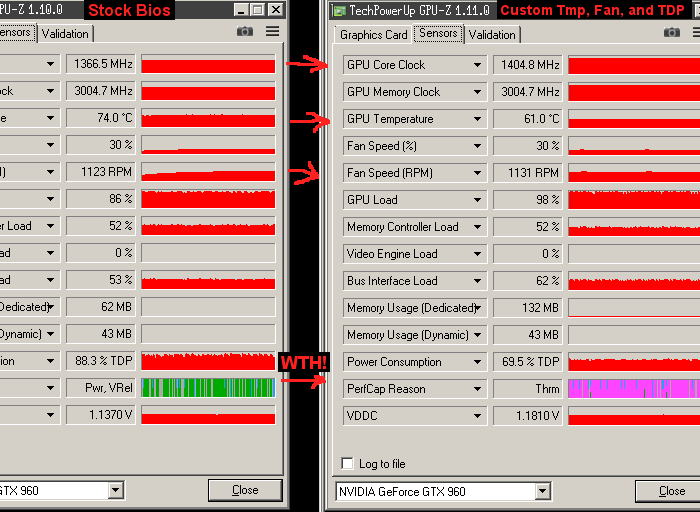This screenshot has height=512, width=700.
Task: Click the Power Consumption graph in Stock Bios window
Action: [208, 361]
